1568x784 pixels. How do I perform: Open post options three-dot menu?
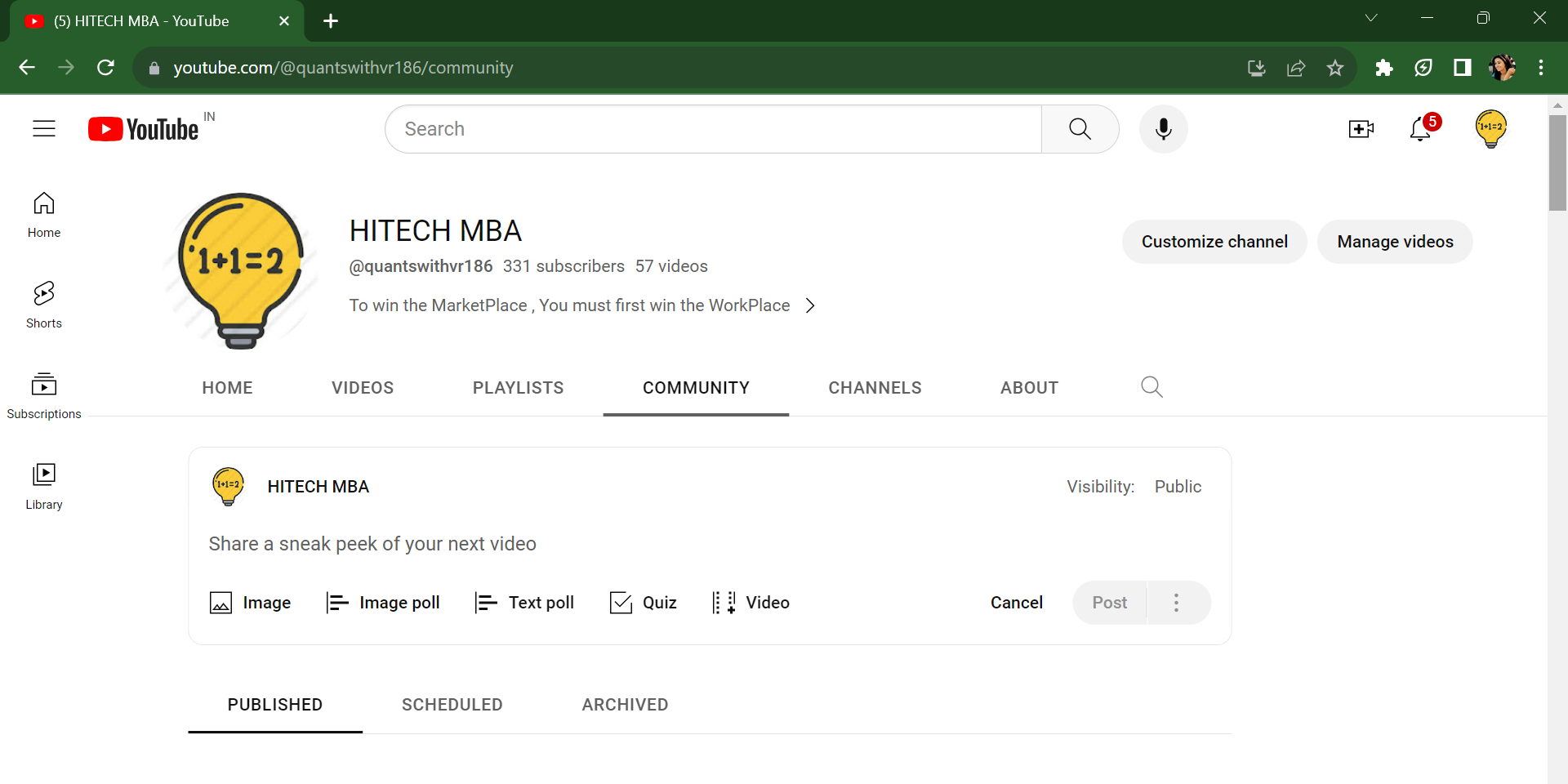click(1176, 603)
